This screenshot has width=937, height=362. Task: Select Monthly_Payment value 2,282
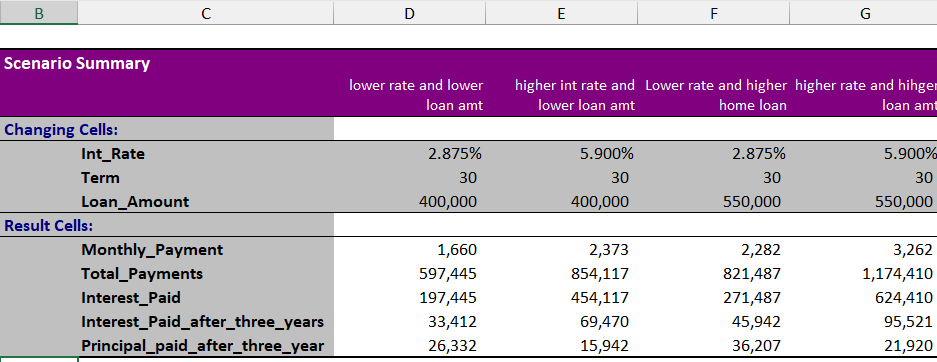point(761,250)
